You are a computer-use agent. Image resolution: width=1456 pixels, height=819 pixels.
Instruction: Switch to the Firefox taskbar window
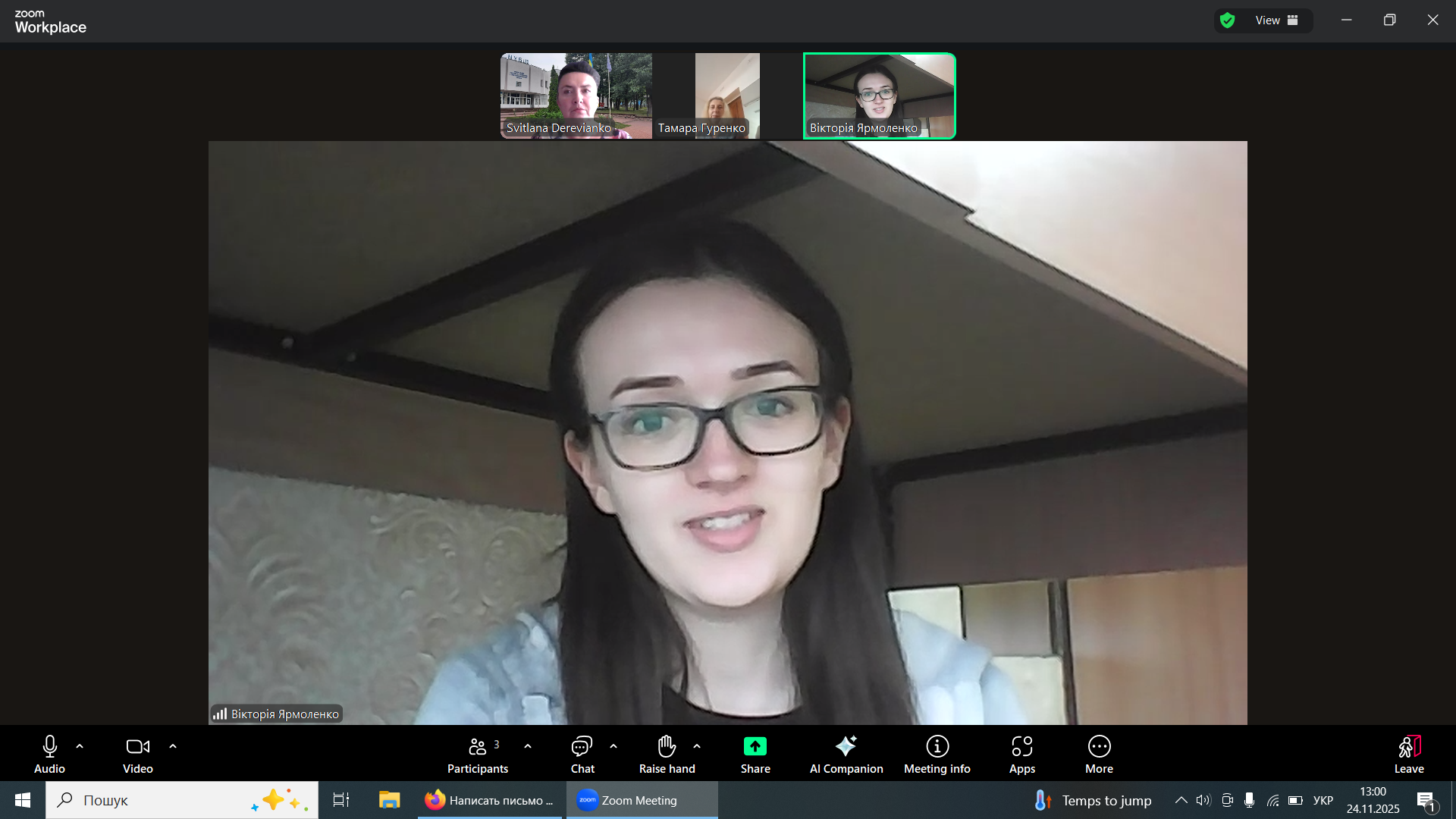pyautogui.click(x=491, y=800)
